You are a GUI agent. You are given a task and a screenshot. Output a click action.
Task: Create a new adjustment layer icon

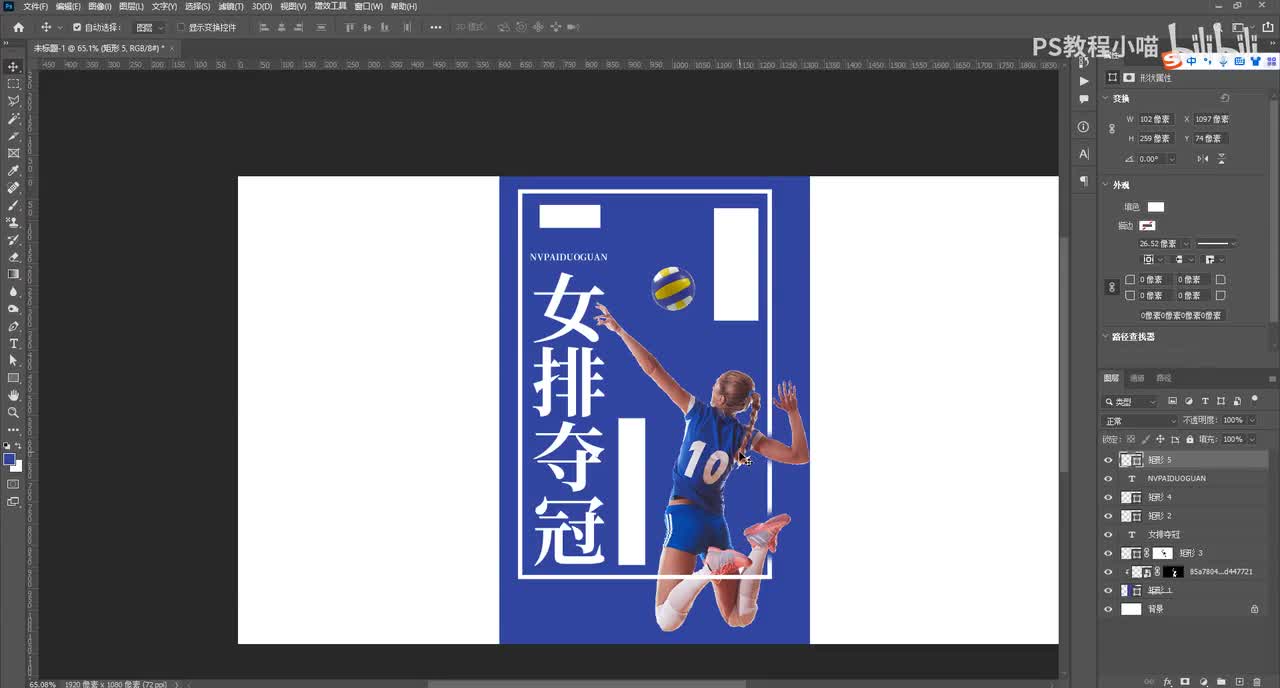pos(1203,682)
